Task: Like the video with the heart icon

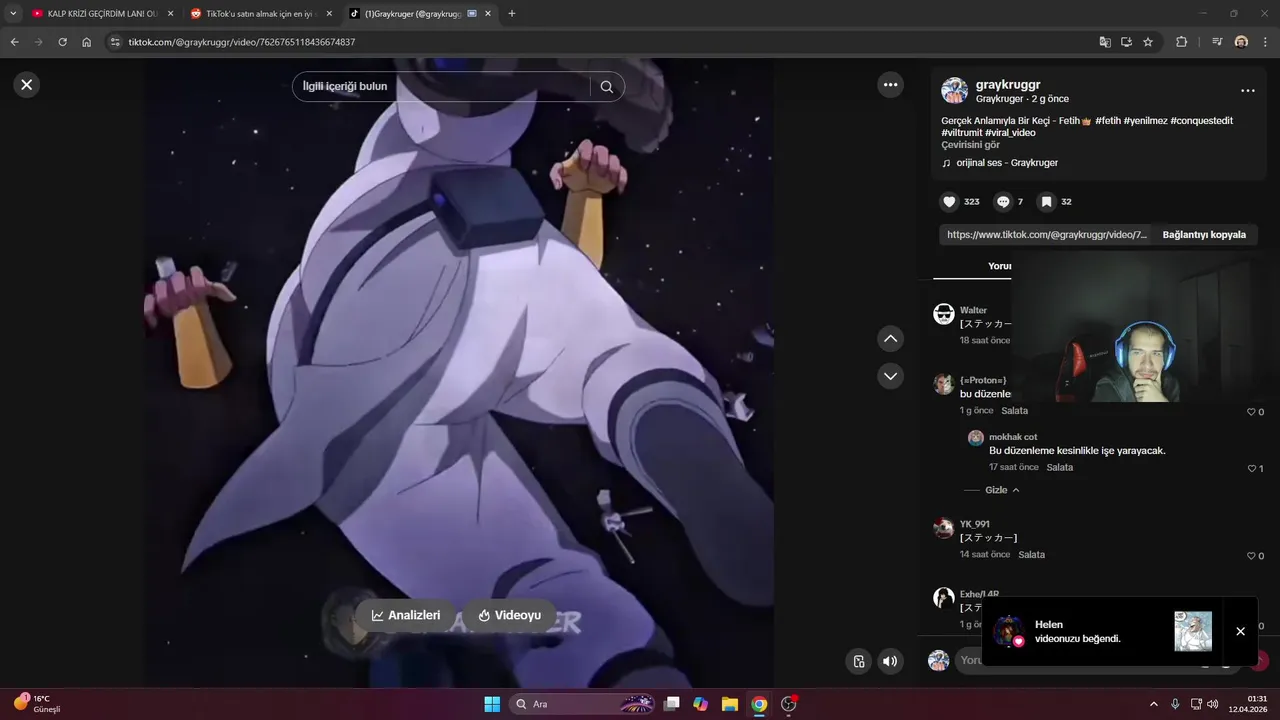Action: [x=950, y=202]
